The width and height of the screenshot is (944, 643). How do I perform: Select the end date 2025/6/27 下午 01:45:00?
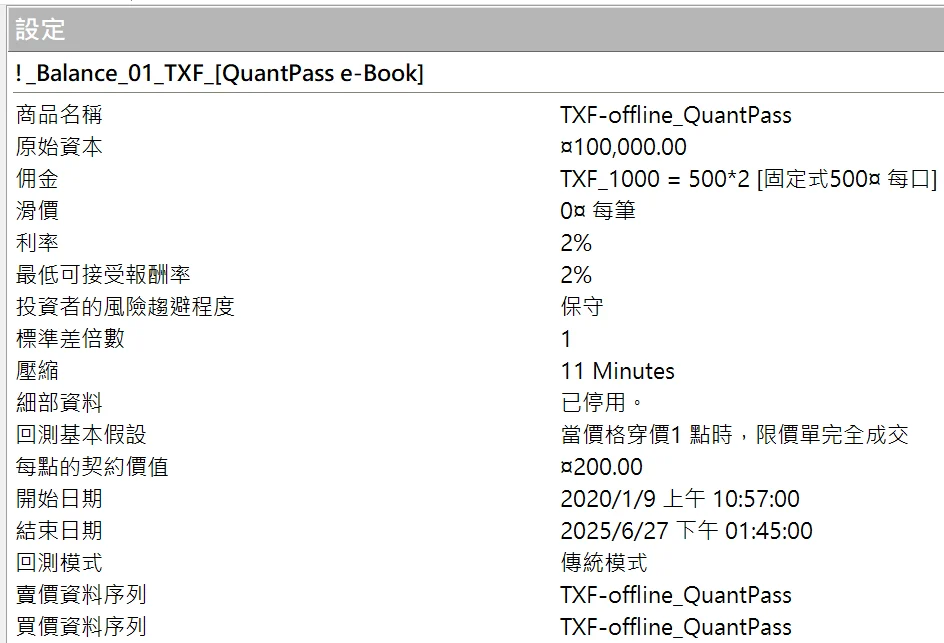[686, 530]
